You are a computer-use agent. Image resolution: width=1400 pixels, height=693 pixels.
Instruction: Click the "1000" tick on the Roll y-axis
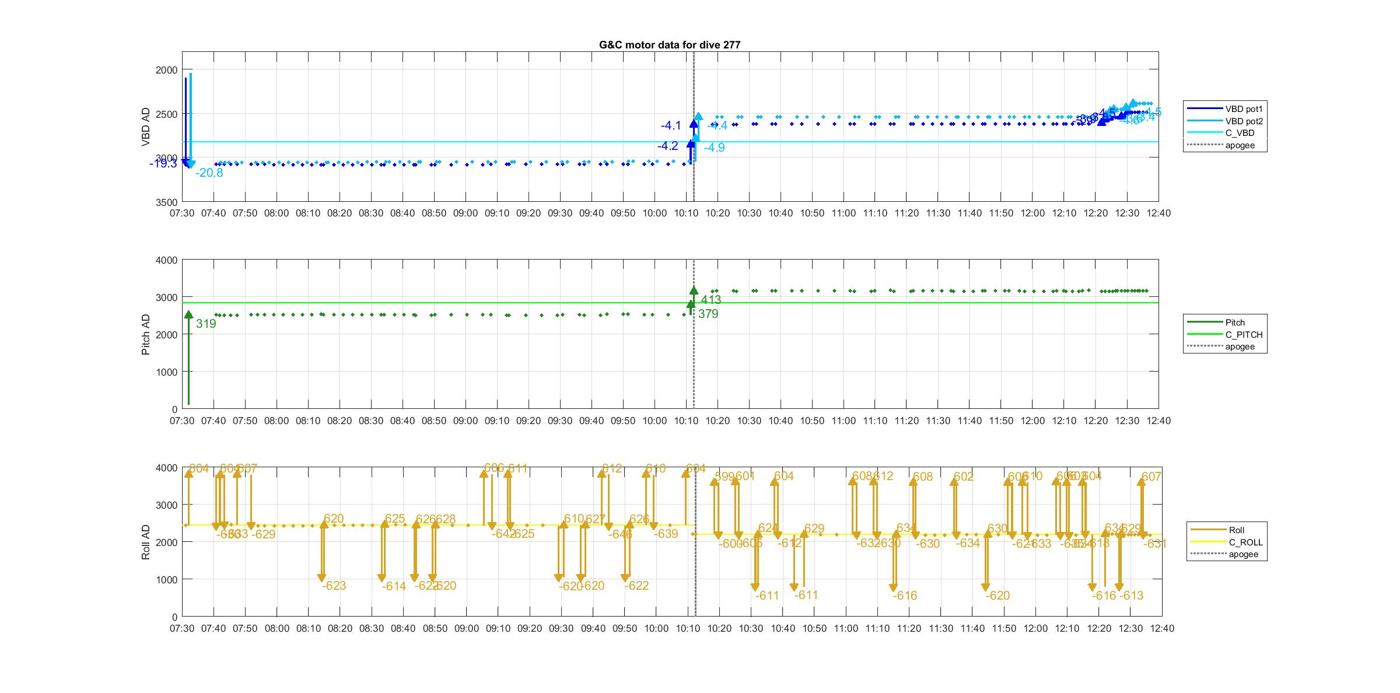[166, 580]
